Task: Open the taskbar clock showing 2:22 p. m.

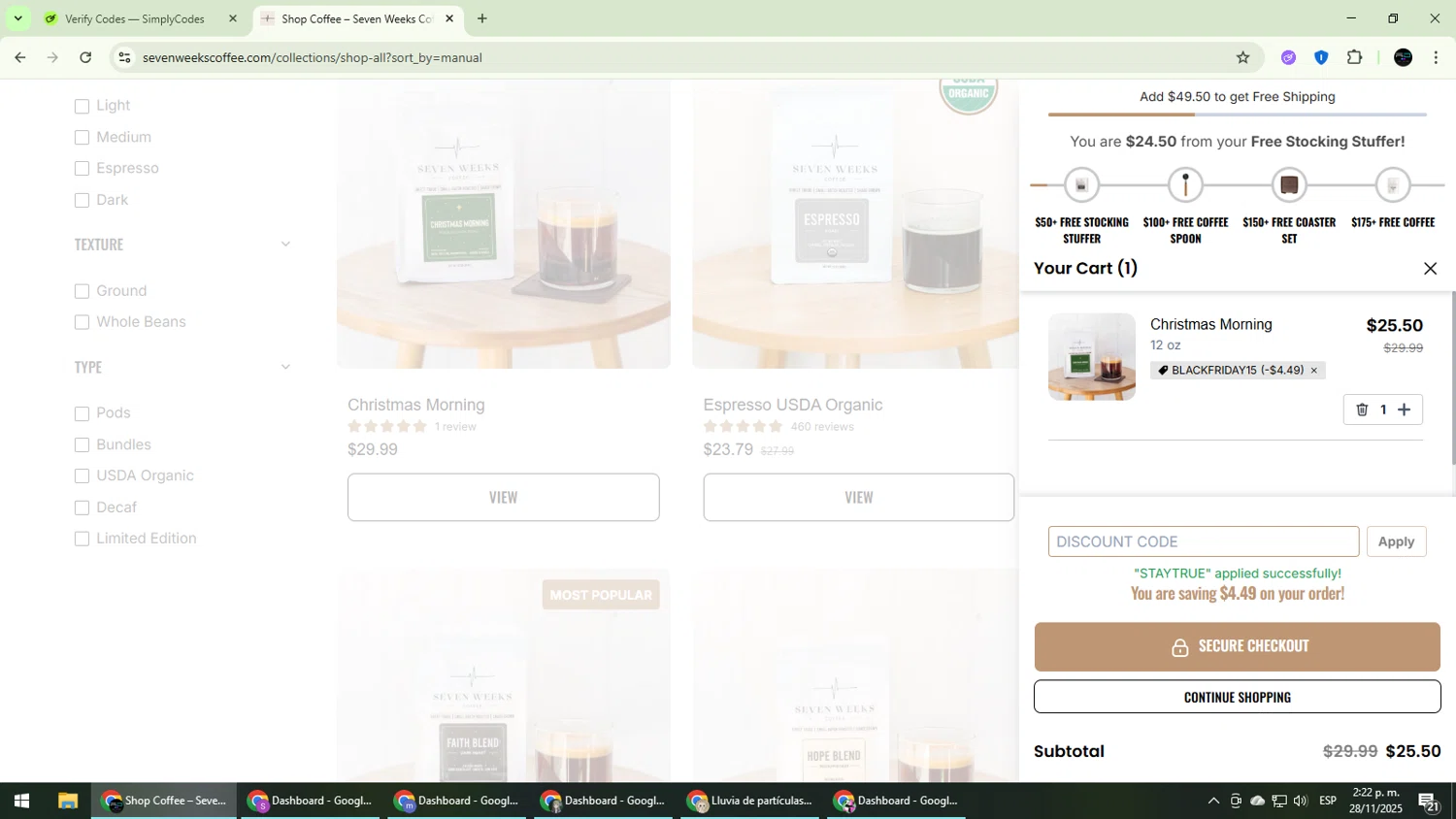Action: (x=1376, y=801)
